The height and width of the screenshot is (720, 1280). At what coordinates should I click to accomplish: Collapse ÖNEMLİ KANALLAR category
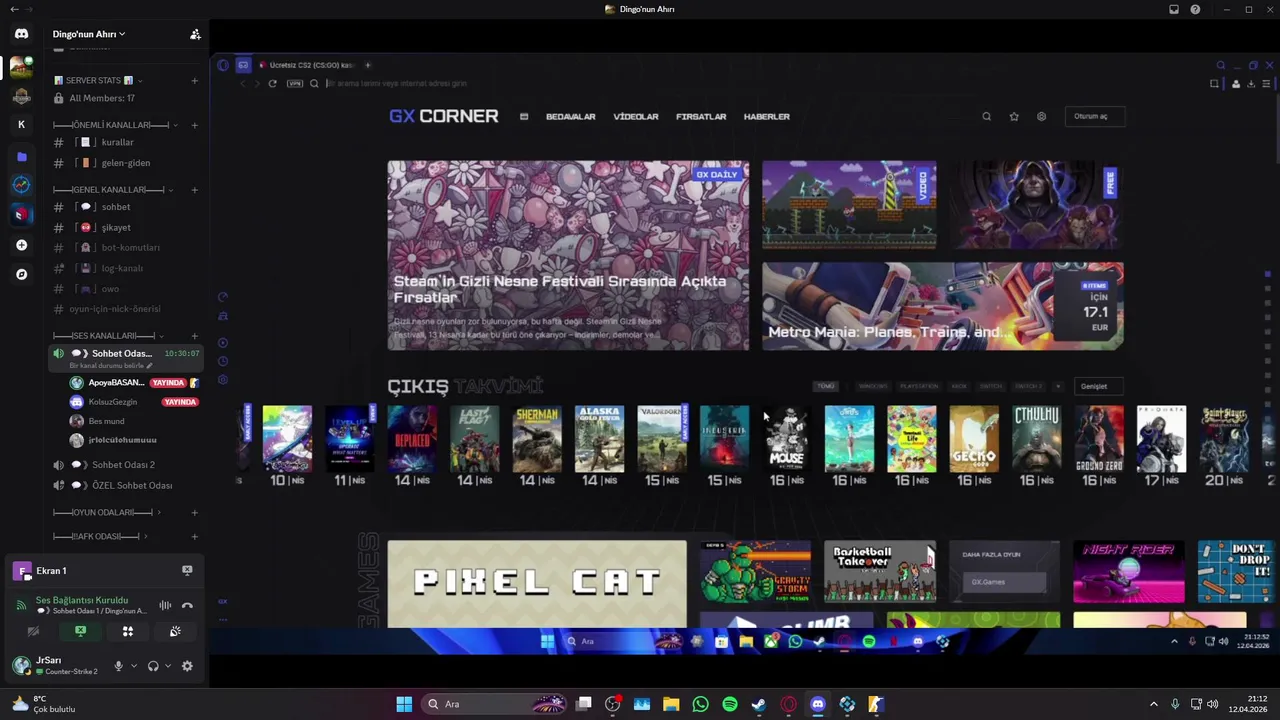click(x=116, y=125)
